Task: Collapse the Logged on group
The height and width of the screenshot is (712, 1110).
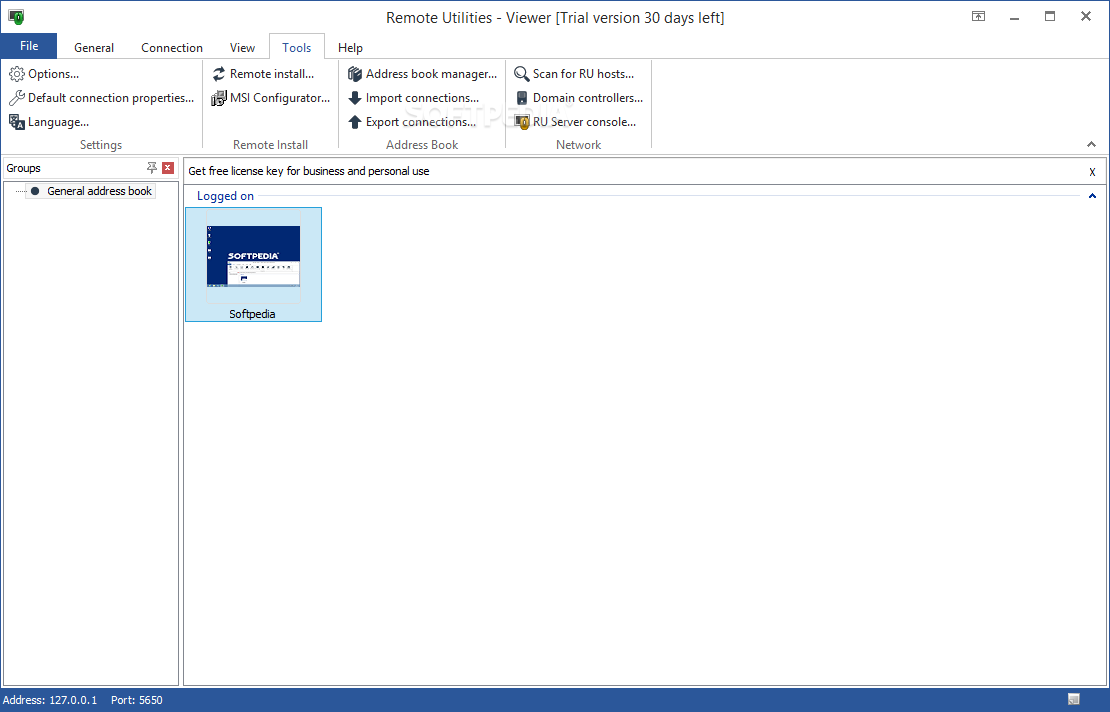Action: [x=1092, y=196]
